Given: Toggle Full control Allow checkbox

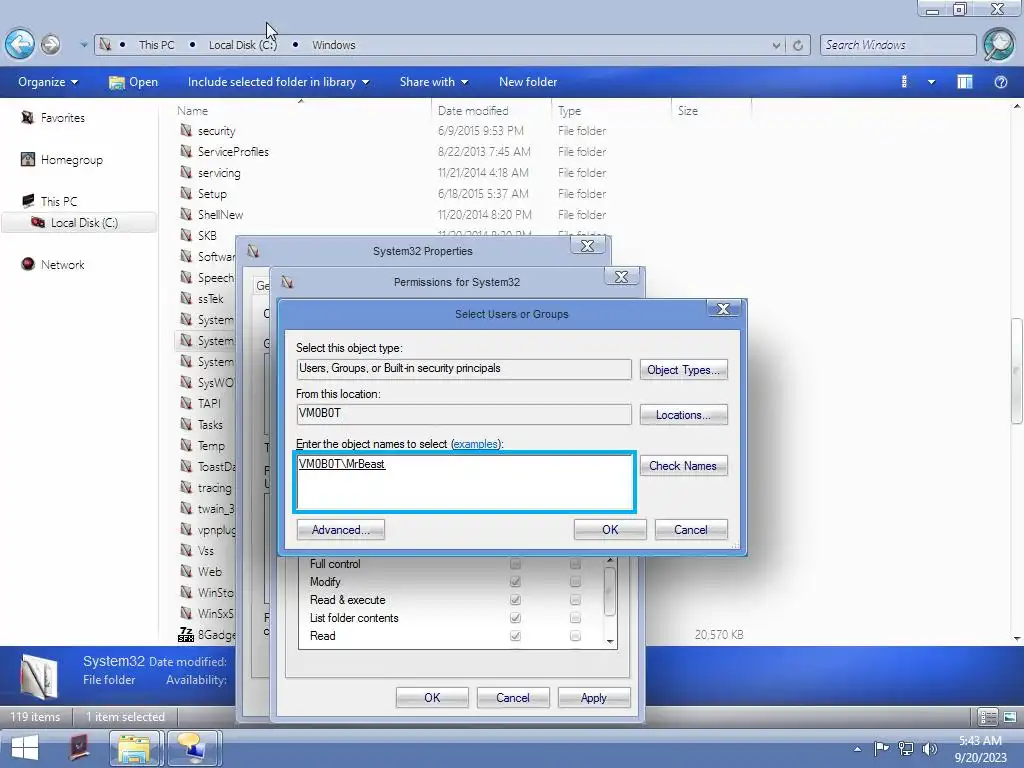Looking at the screenshot, I should pyautogui.click(x=515, y=564).
